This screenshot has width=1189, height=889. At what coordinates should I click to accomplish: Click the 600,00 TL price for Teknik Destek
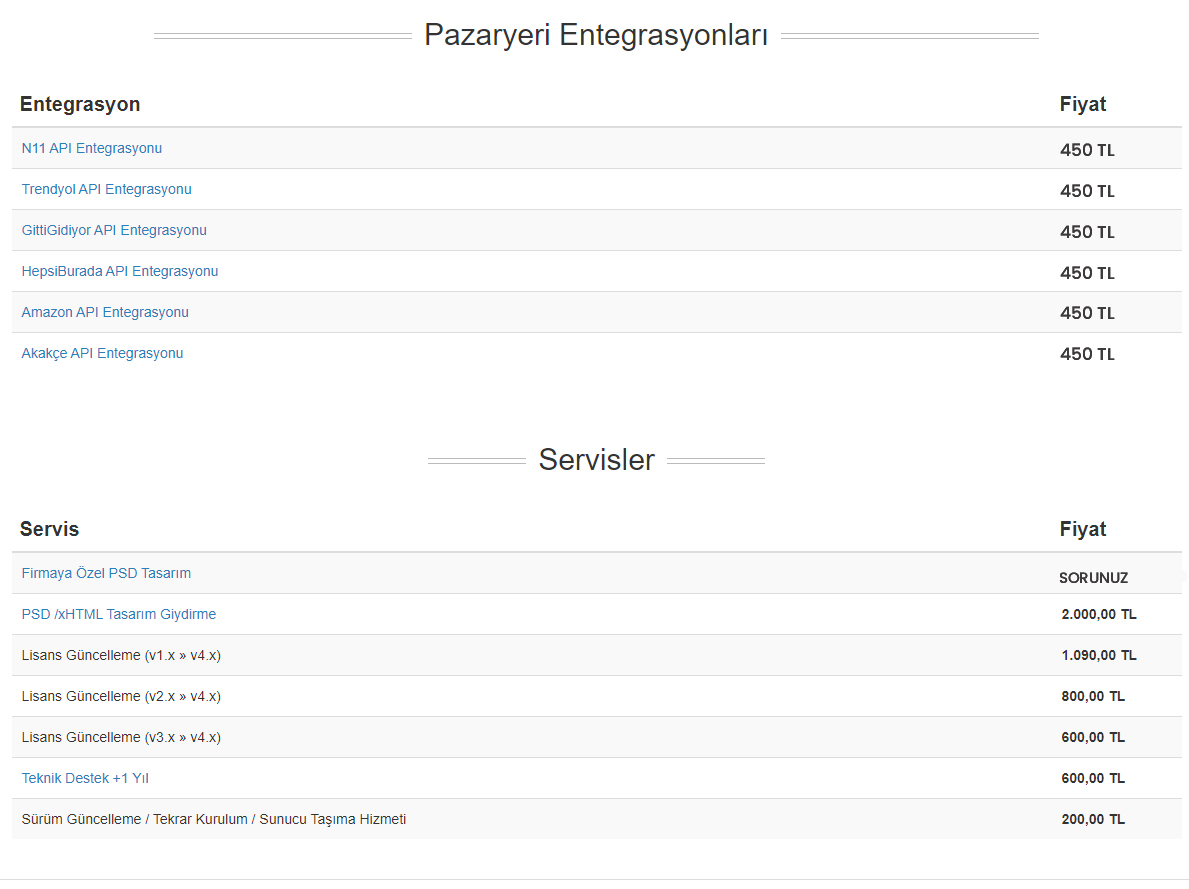pyautogui.click(x=1093, y=778)
